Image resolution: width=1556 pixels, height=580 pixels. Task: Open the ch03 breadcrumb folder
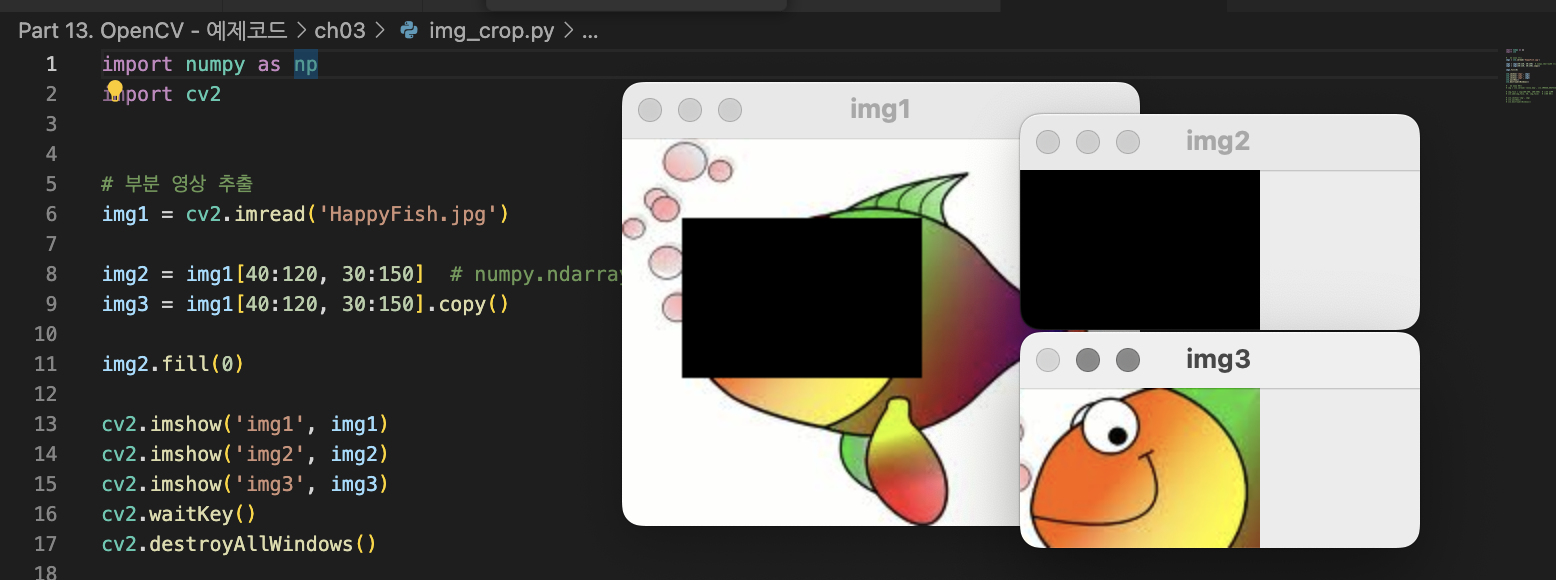point(340,30)
